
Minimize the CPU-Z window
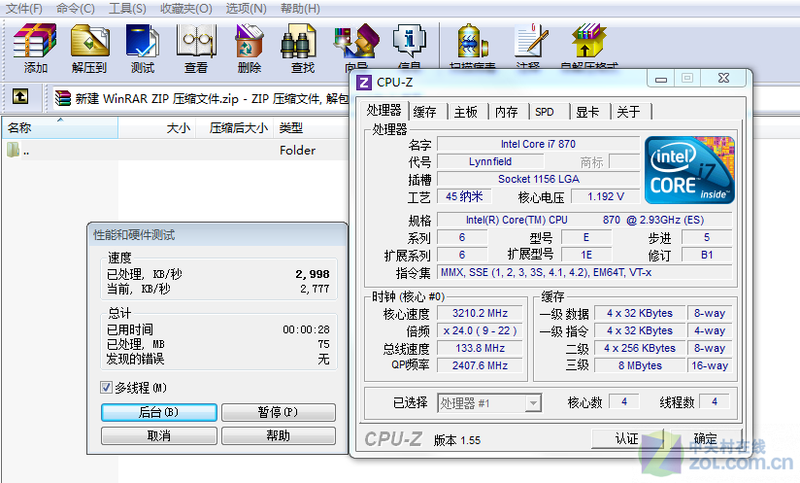coord(661,78)
